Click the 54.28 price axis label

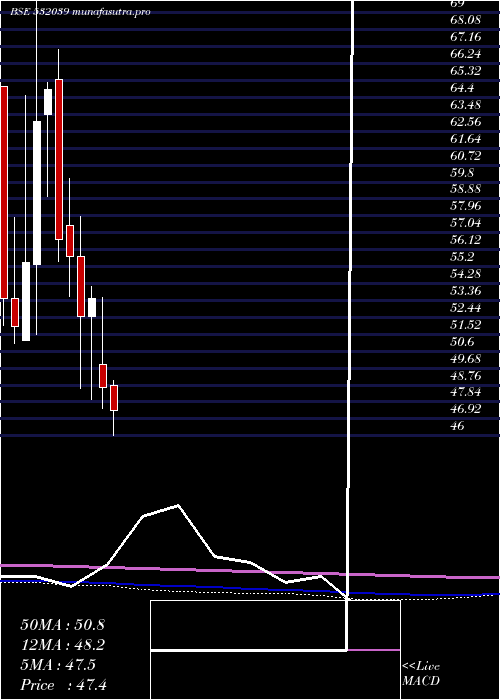coord(466,275)
